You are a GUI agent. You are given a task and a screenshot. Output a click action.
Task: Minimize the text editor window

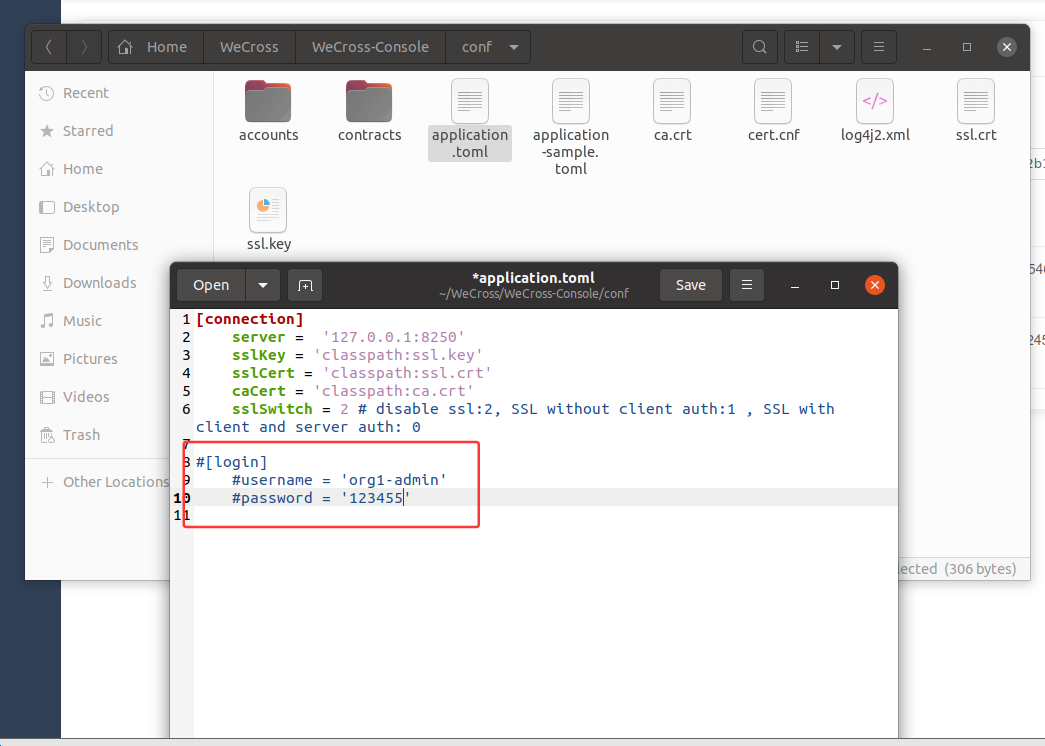795,285
